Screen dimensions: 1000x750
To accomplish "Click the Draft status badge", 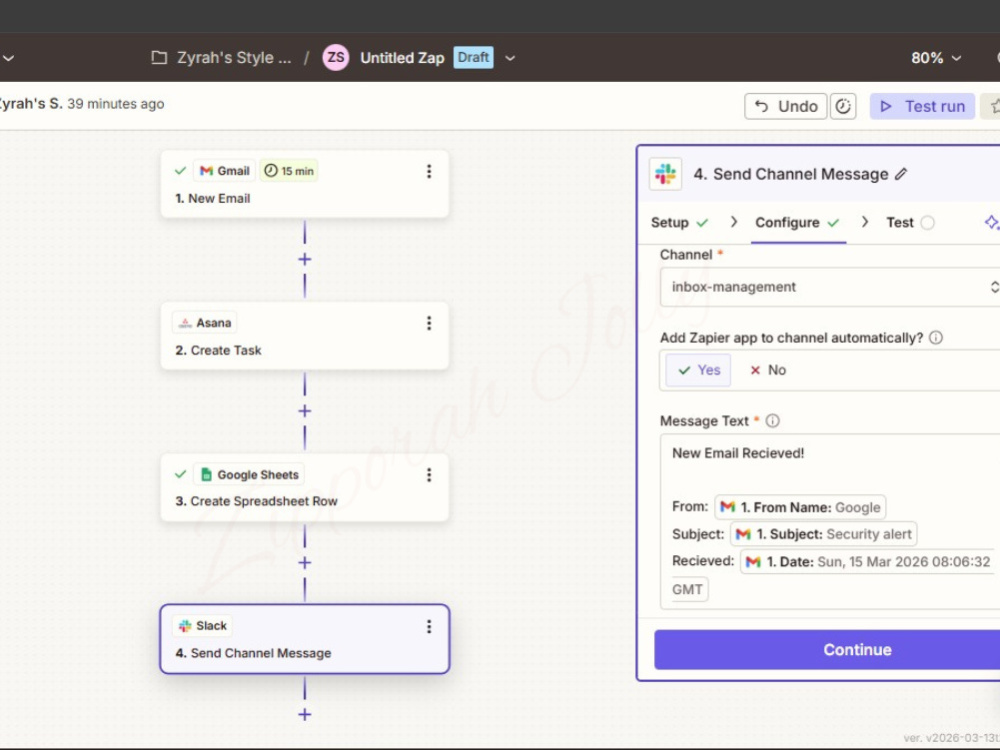I will 473,57.
